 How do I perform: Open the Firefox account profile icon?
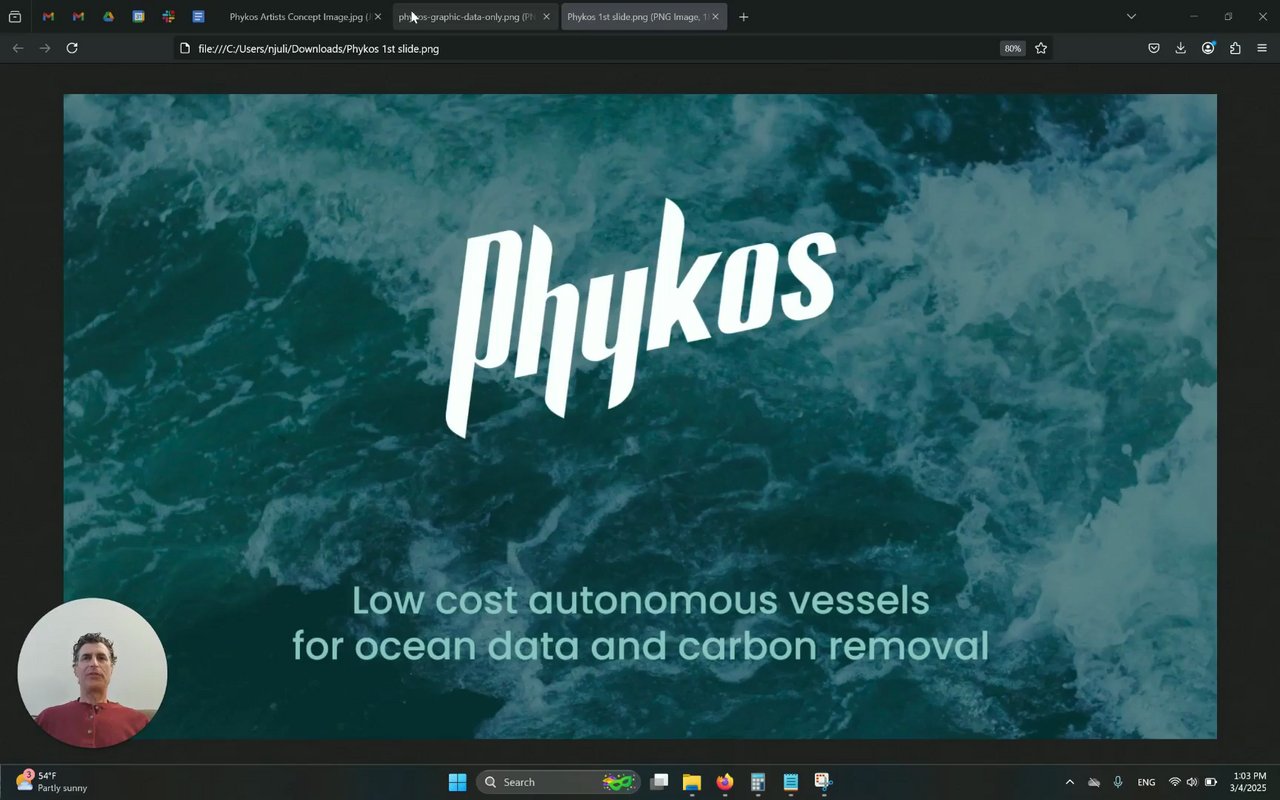pyautogui.click(x=1208, y=48)
